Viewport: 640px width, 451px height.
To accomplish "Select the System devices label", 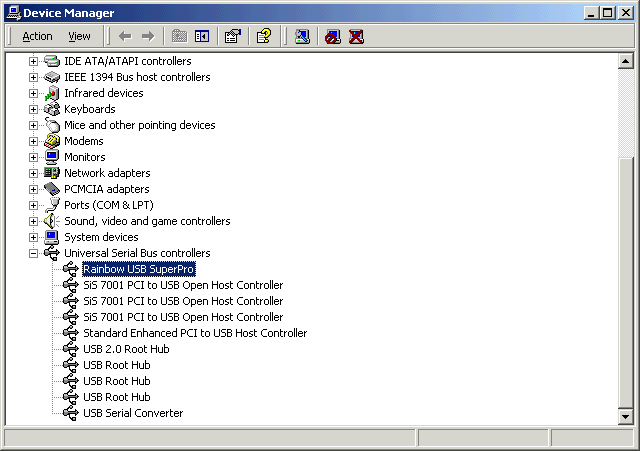I will [101, 237].
